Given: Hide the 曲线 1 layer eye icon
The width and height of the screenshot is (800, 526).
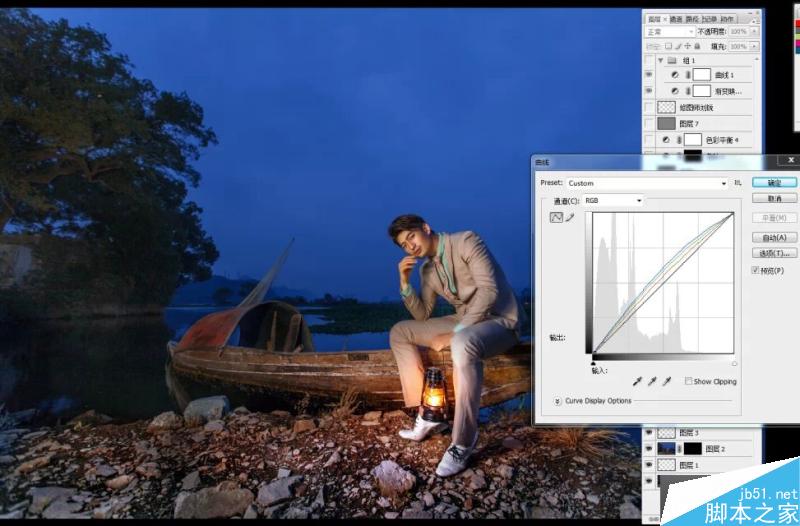Looking at the screenshot, I should [649, 75].
